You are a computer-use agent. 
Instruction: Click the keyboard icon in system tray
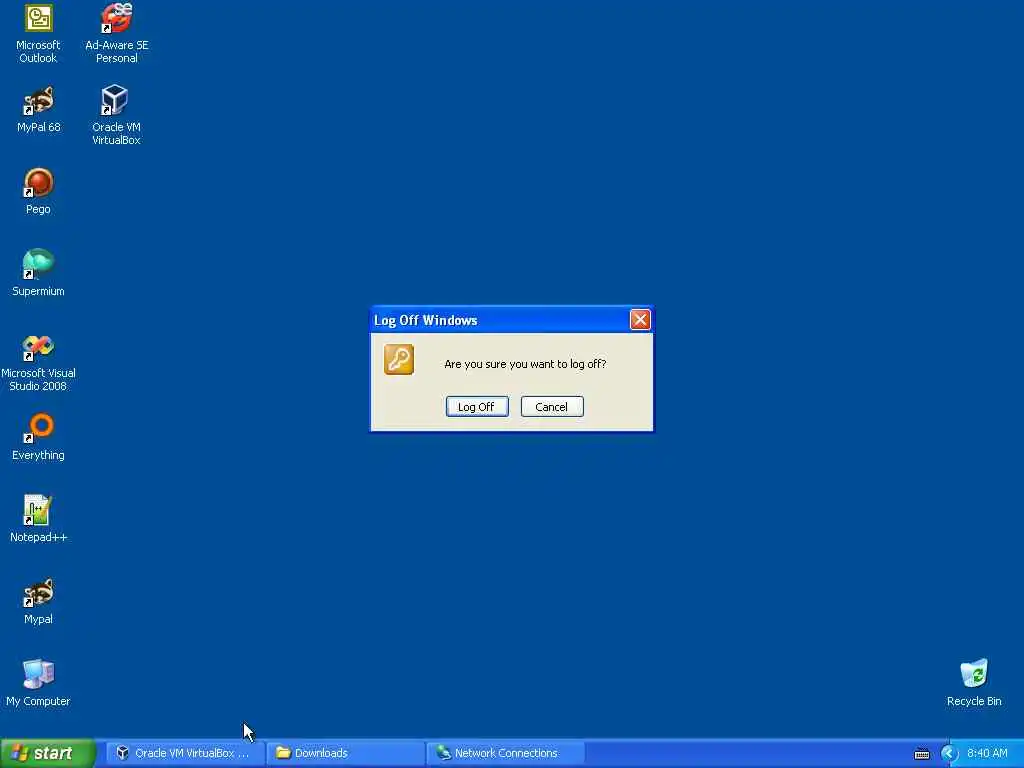point(921,754)
